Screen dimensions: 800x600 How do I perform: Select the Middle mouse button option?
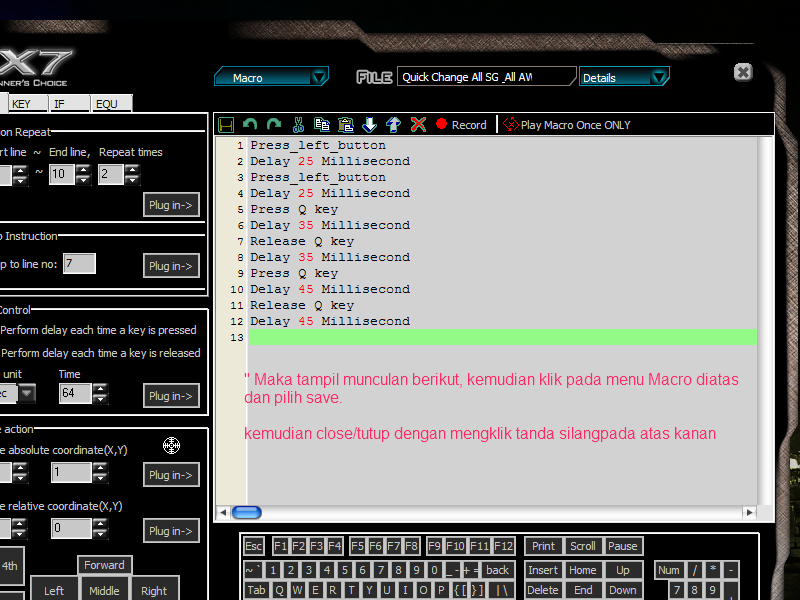click(104, 590)
